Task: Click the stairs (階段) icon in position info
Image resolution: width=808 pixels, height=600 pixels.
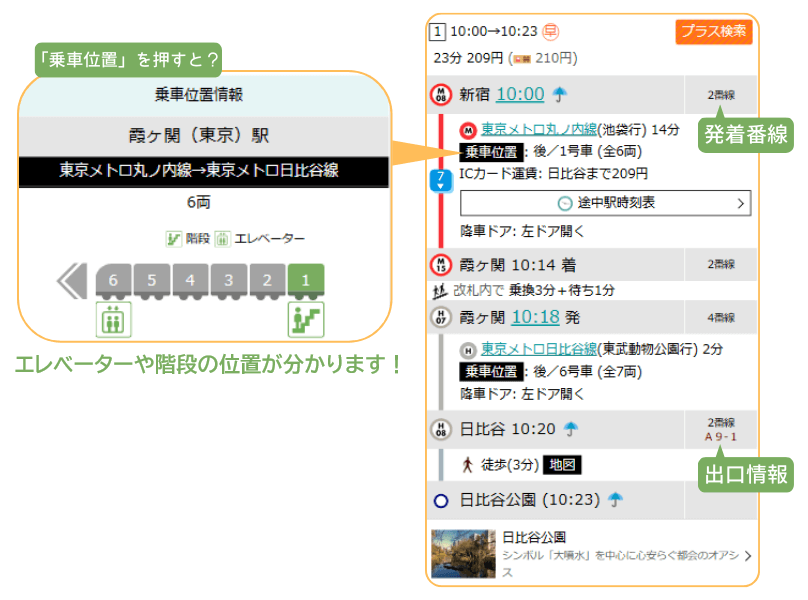Action: (308, 317)
